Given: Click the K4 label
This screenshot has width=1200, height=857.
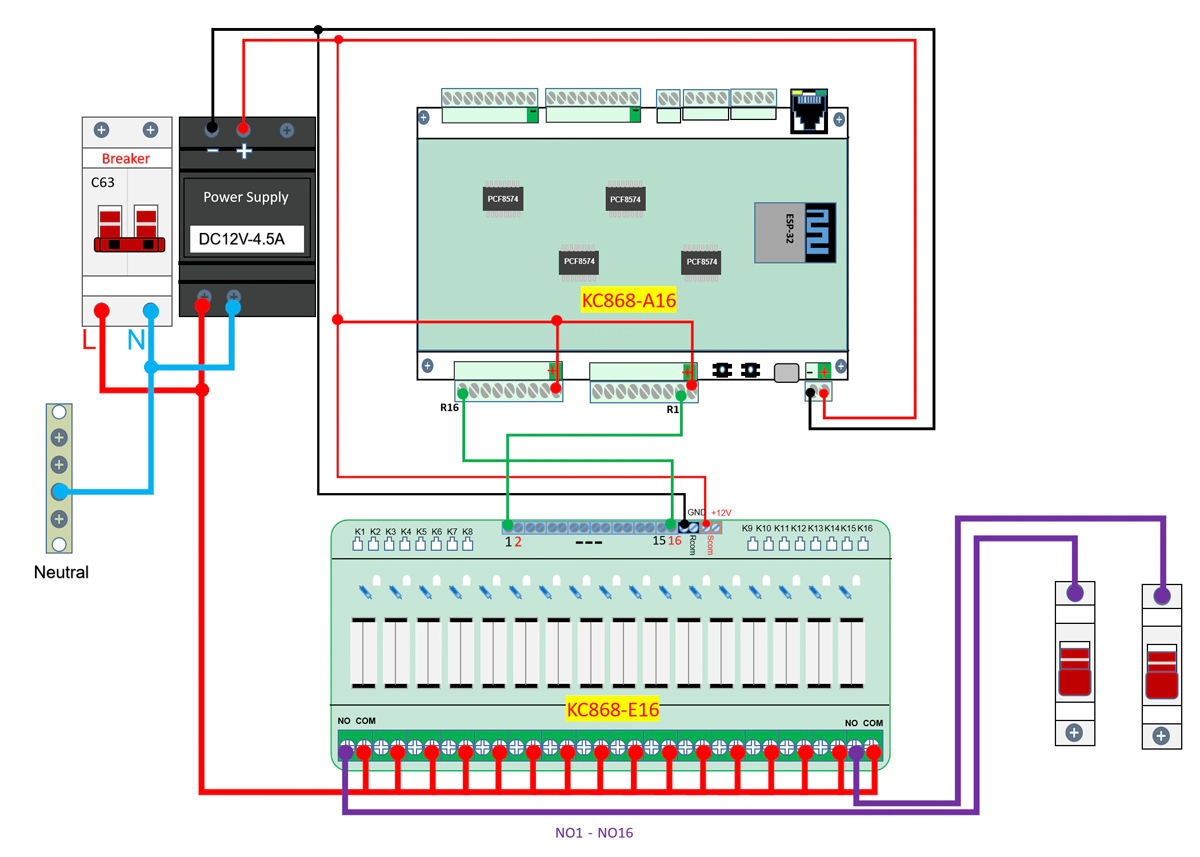Looking at the screenshot, I should [406, 531].
